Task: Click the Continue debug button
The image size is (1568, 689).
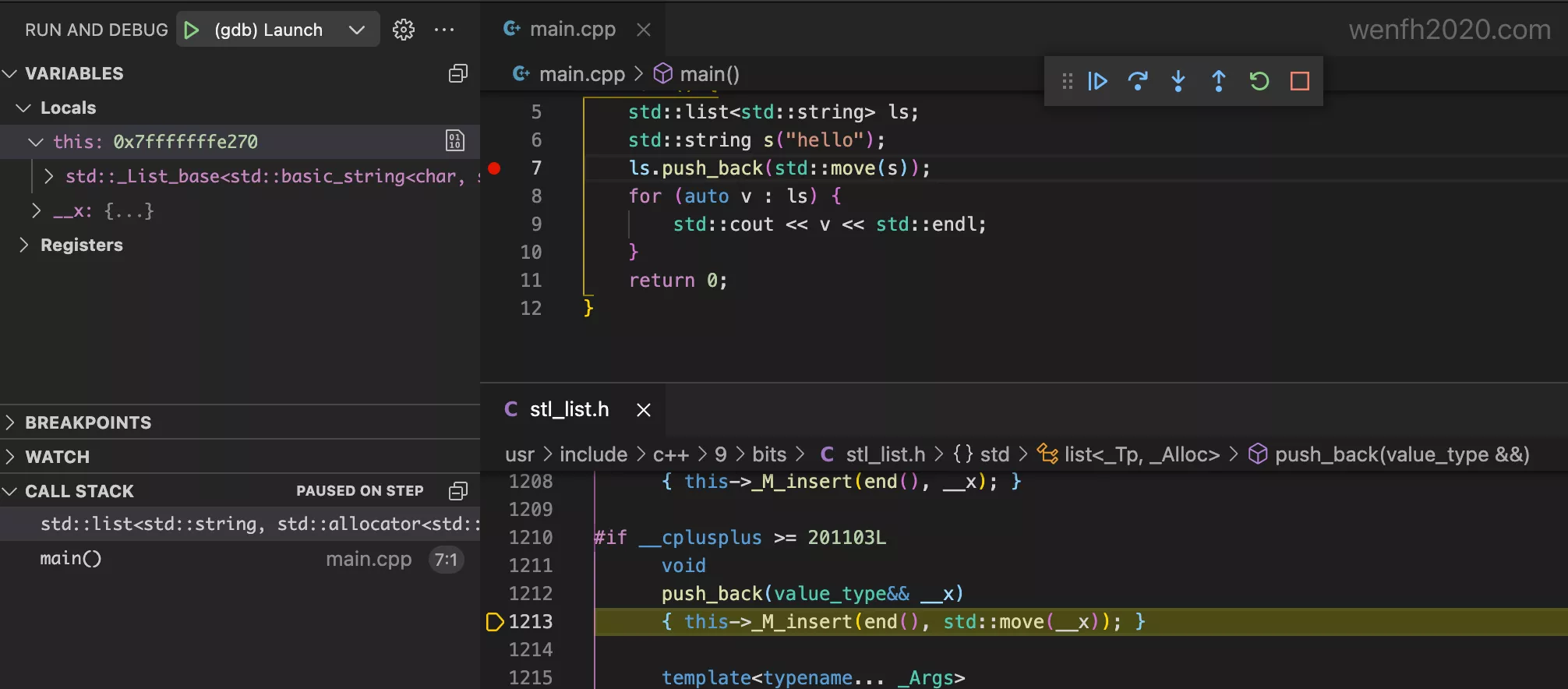Action: [1098, 81]
